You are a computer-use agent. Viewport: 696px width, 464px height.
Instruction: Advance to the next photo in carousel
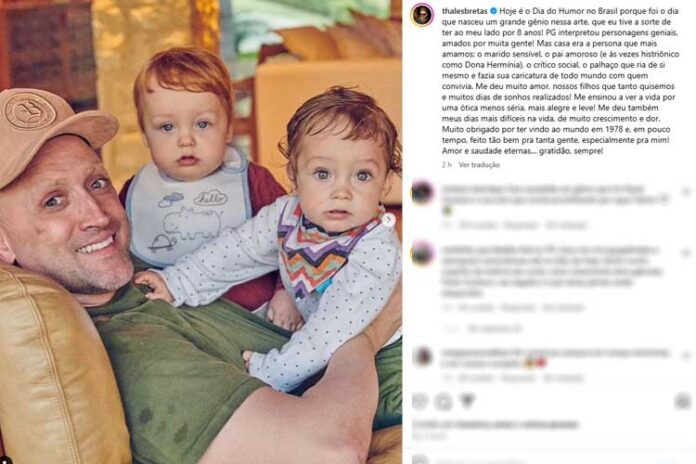pyautogui.click(x=388, y=219)
